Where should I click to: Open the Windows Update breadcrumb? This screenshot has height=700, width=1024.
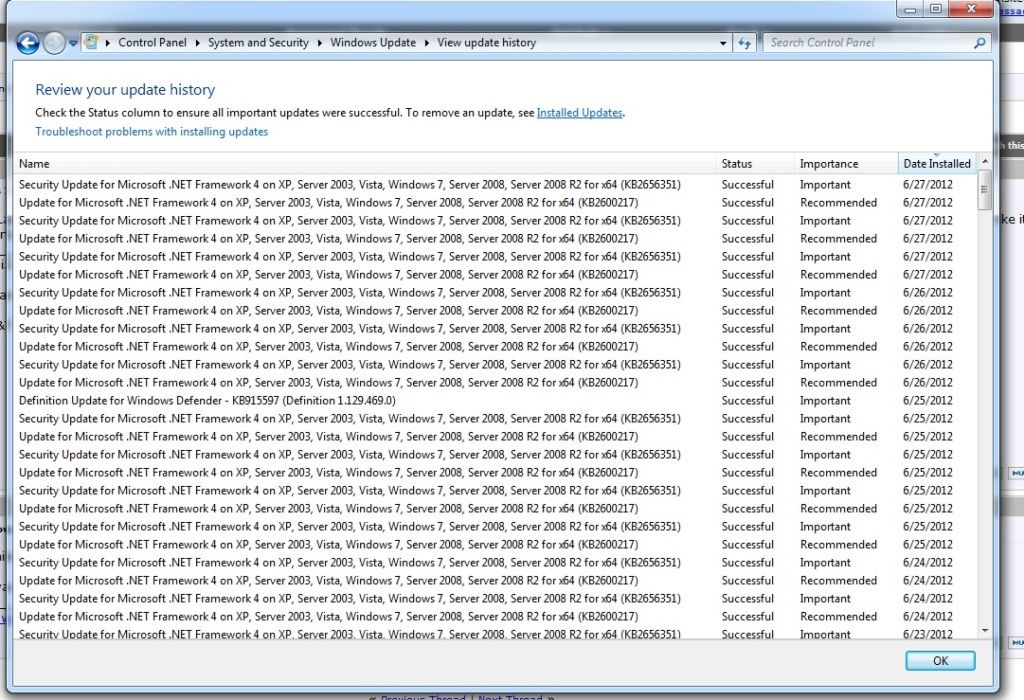[x=373, y=42]
